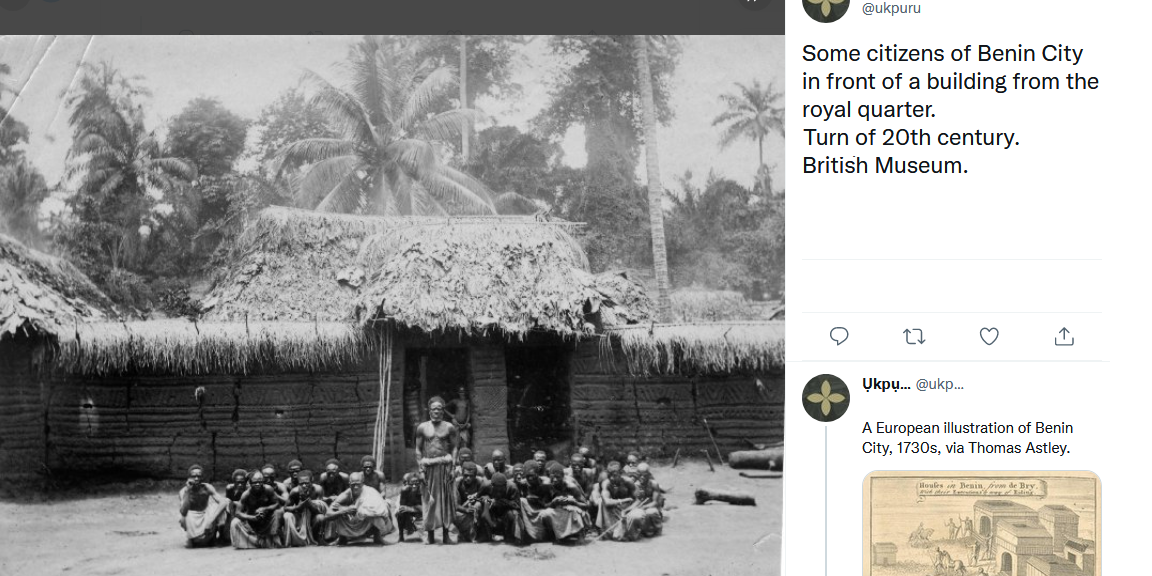Close the photo viewer using top-left button
Viewport: 1152px width, 576px height.
pos(14,4)
